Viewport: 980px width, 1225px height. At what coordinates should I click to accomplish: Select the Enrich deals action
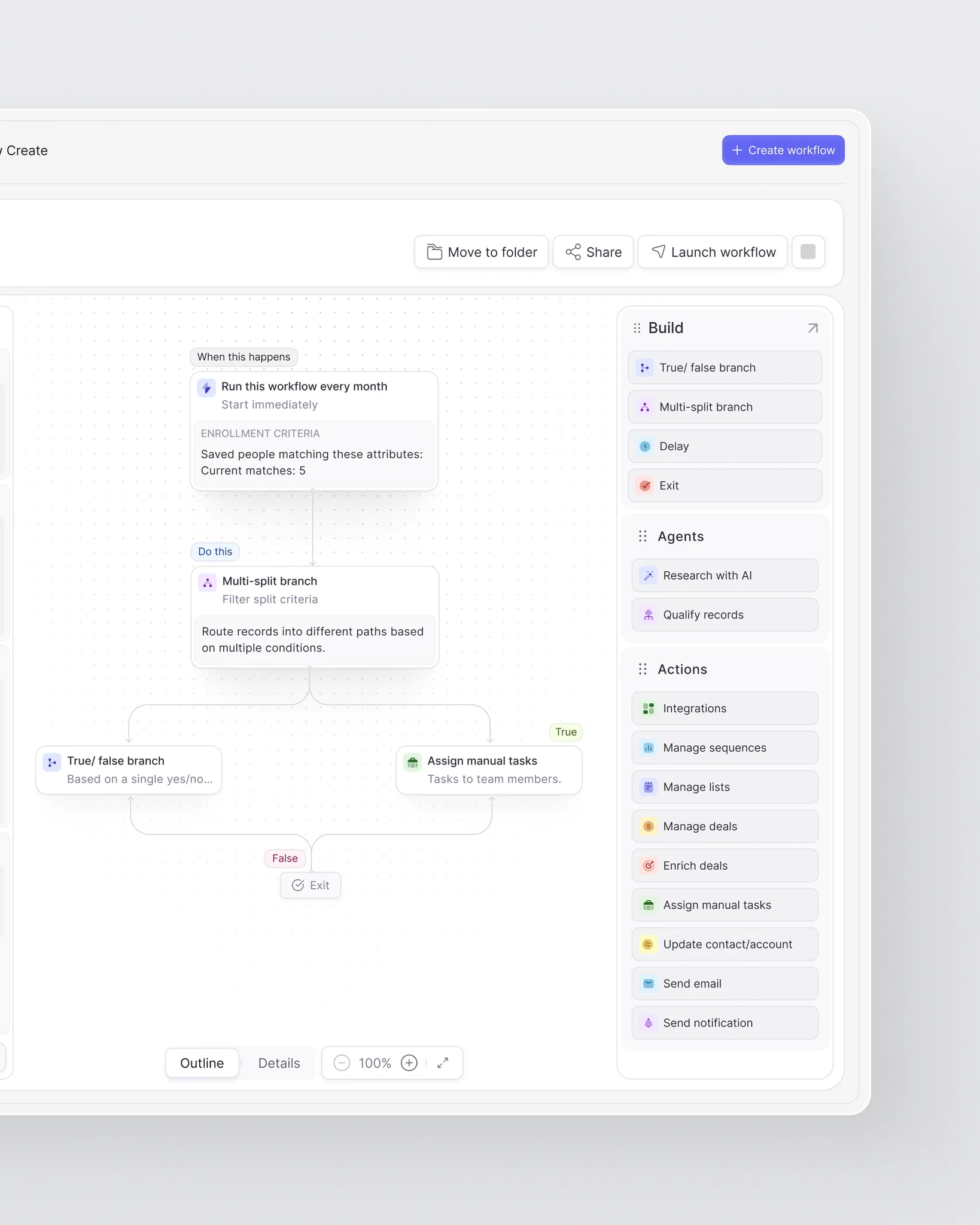click(725, 866)
